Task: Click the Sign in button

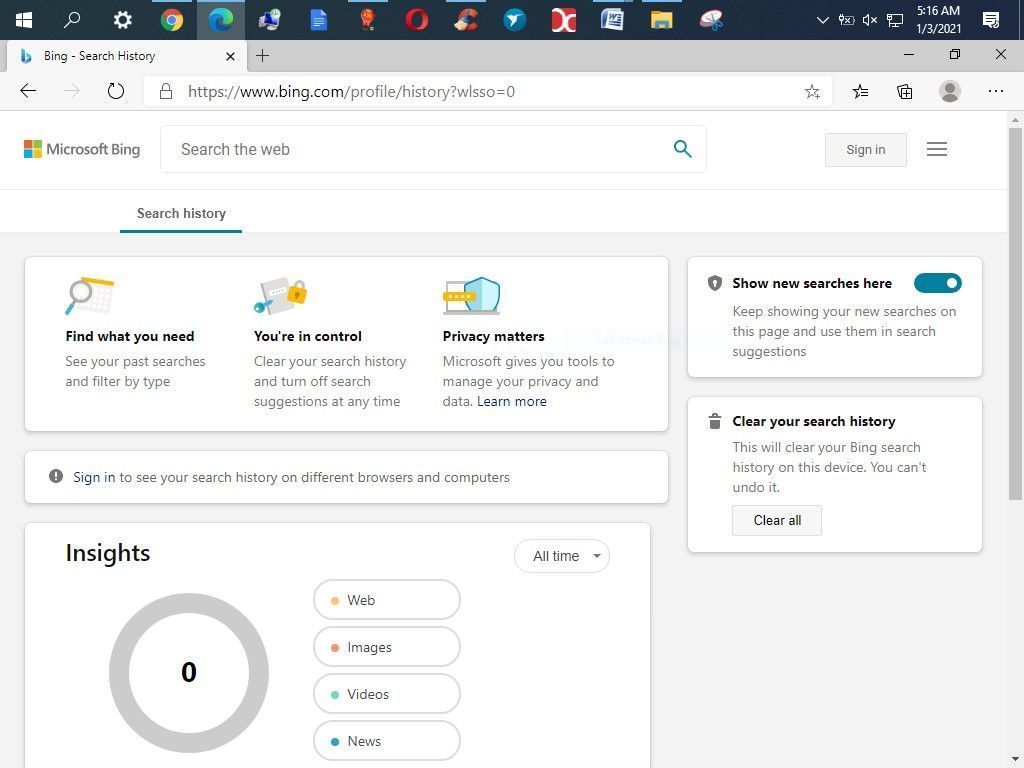Action: tap(865, 150)
